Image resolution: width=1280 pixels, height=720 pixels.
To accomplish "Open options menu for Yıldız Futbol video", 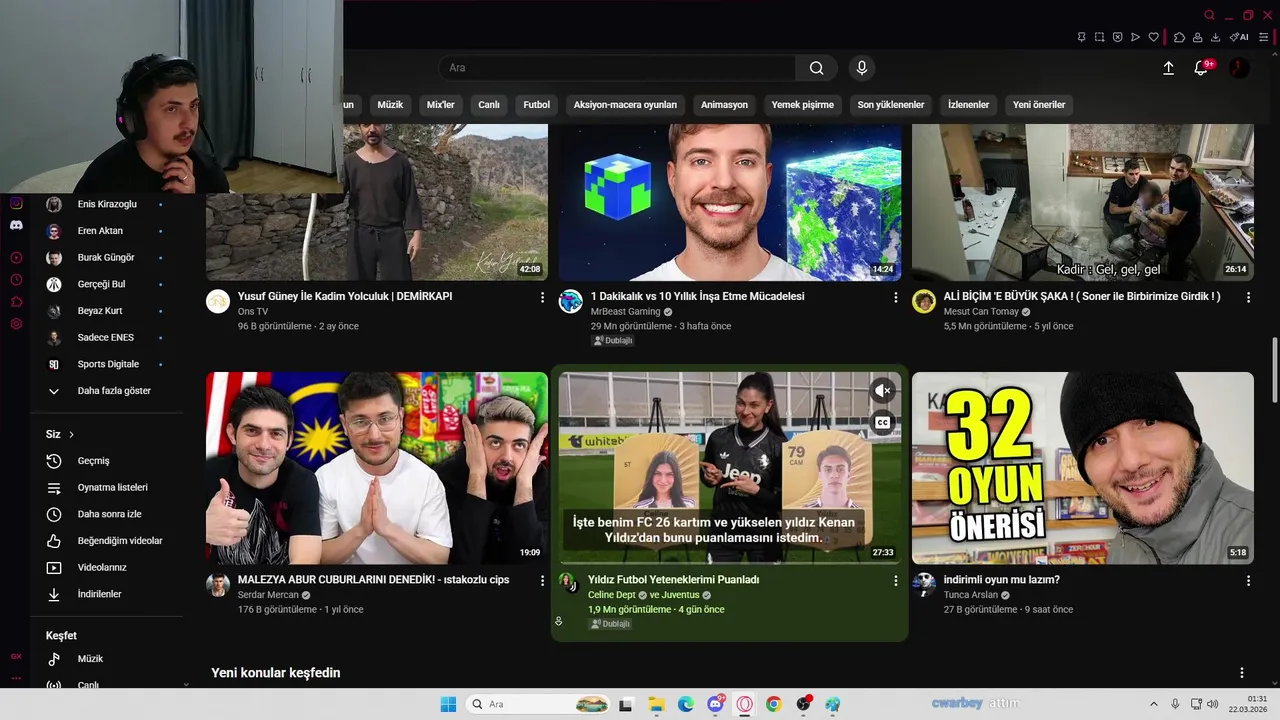I will (896, 580).
